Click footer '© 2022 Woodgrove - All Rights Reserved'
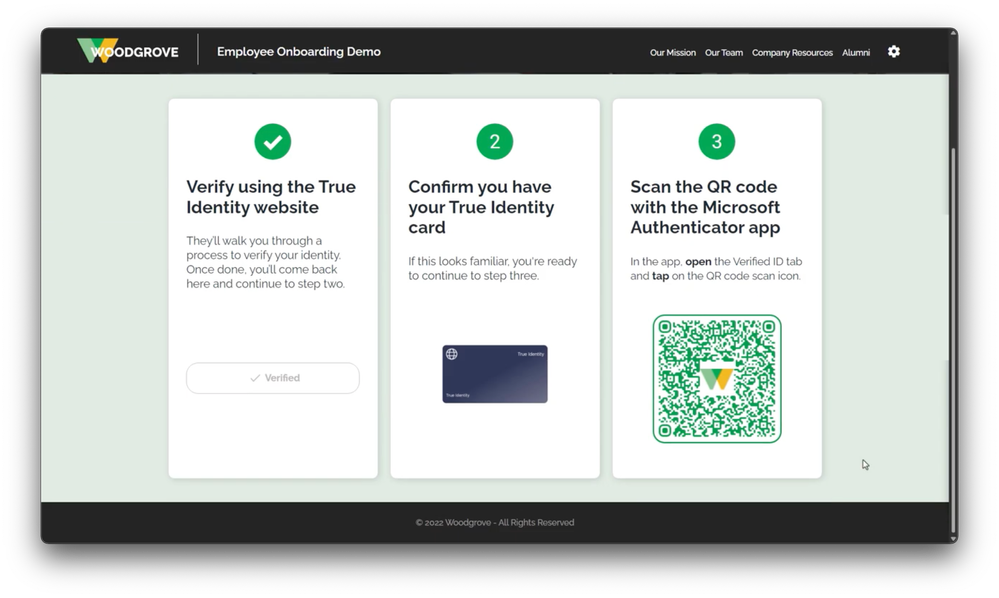 [x=495, y=522]
